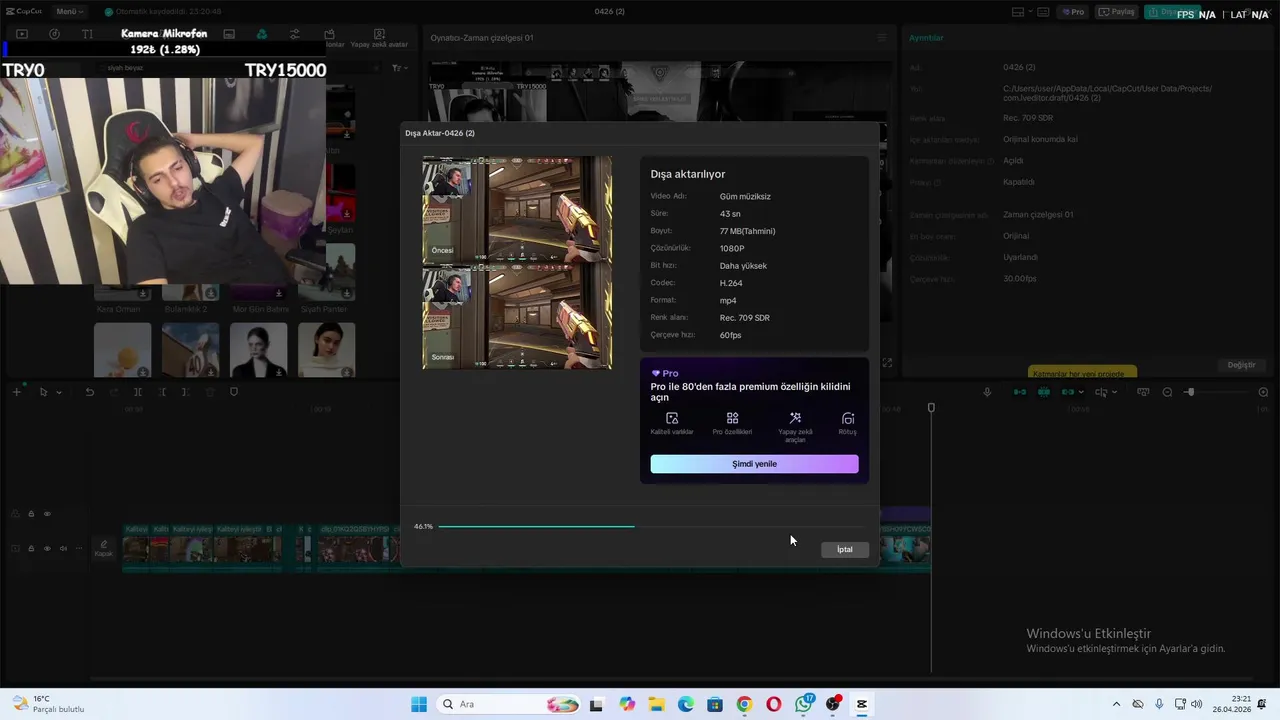Screen dimensions: 1280x720
Task: Click the timeline playhead marker
Action: (931, 408)
